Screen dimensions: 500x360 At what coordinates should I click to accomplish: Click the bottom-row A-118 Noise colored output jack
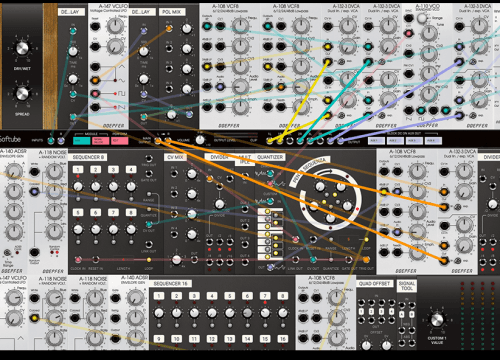coord(34,318)
